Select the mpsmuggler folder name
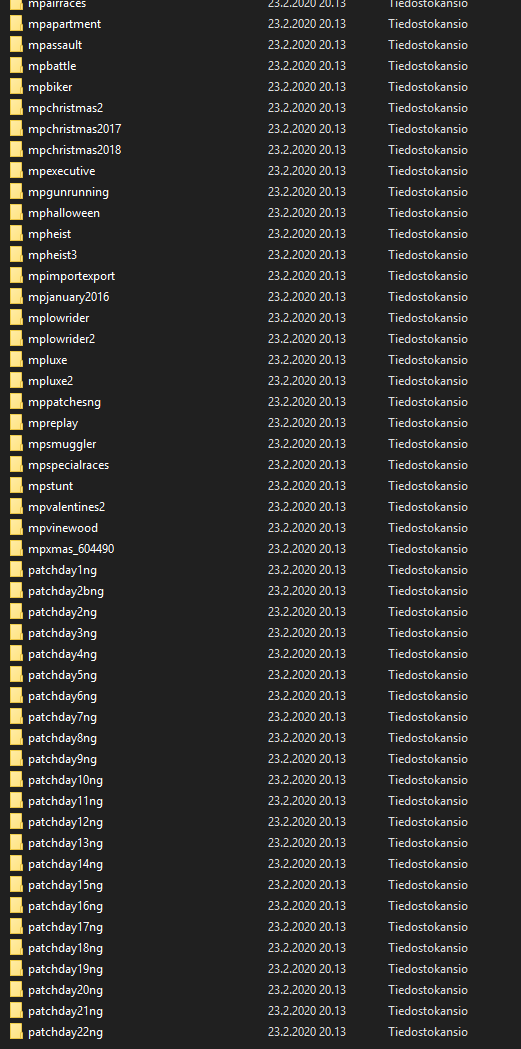The height and width of the screenshot is (1049, 521). pos(62,444)
